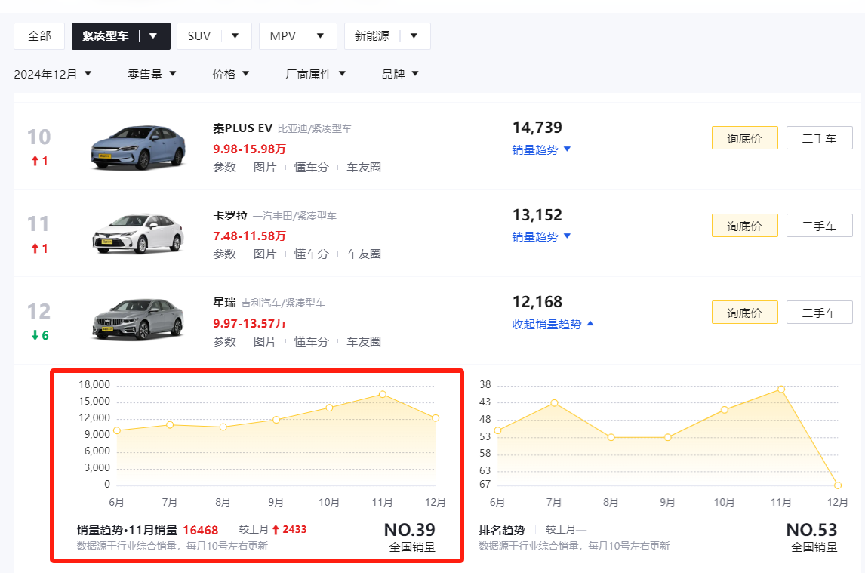Click the 7.48-11.58万 price text

(x=249, y=236)
